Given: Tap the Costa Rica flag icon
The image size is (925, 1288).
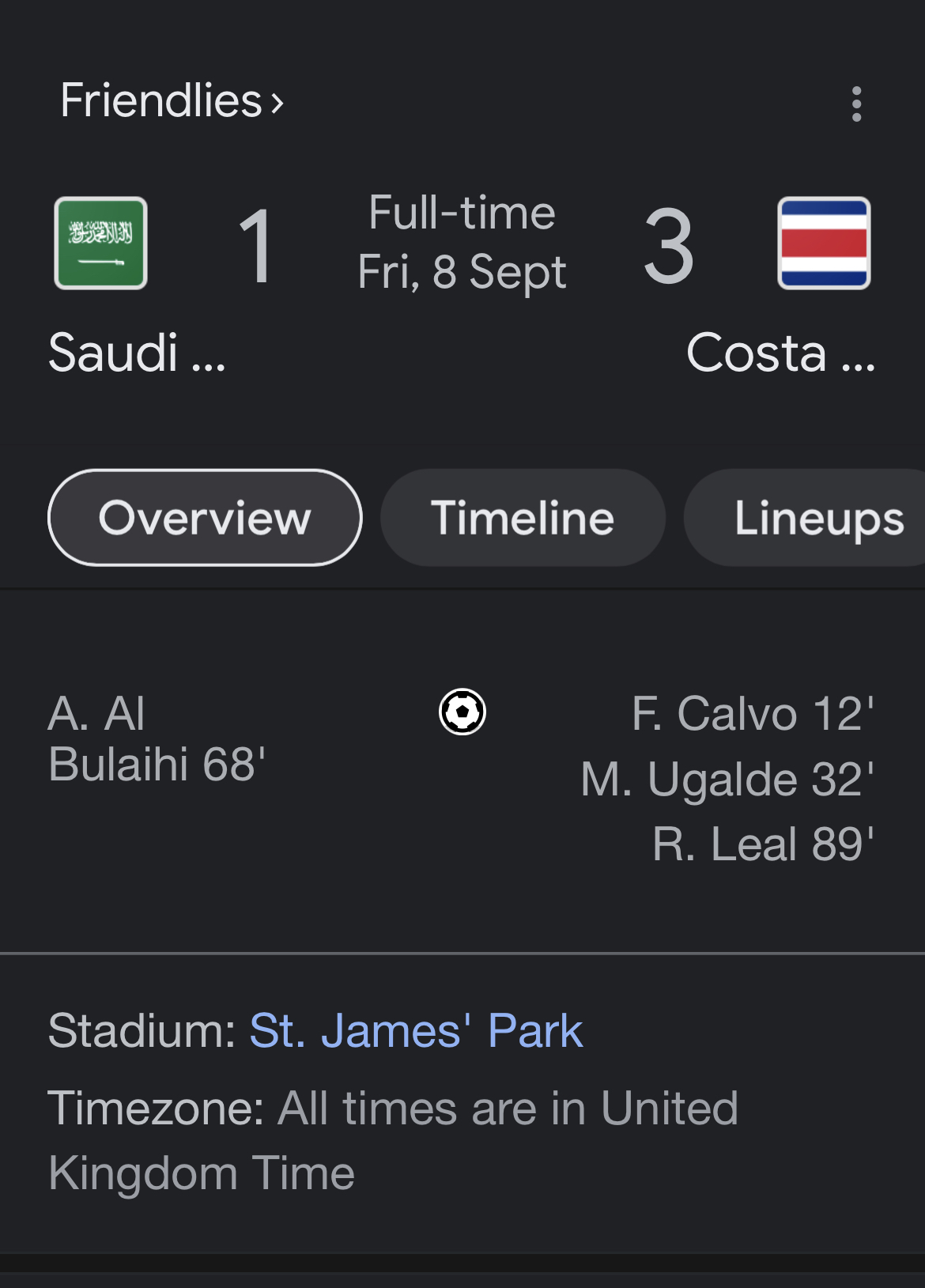Looking at the screenshot, I should pos(824,243).
